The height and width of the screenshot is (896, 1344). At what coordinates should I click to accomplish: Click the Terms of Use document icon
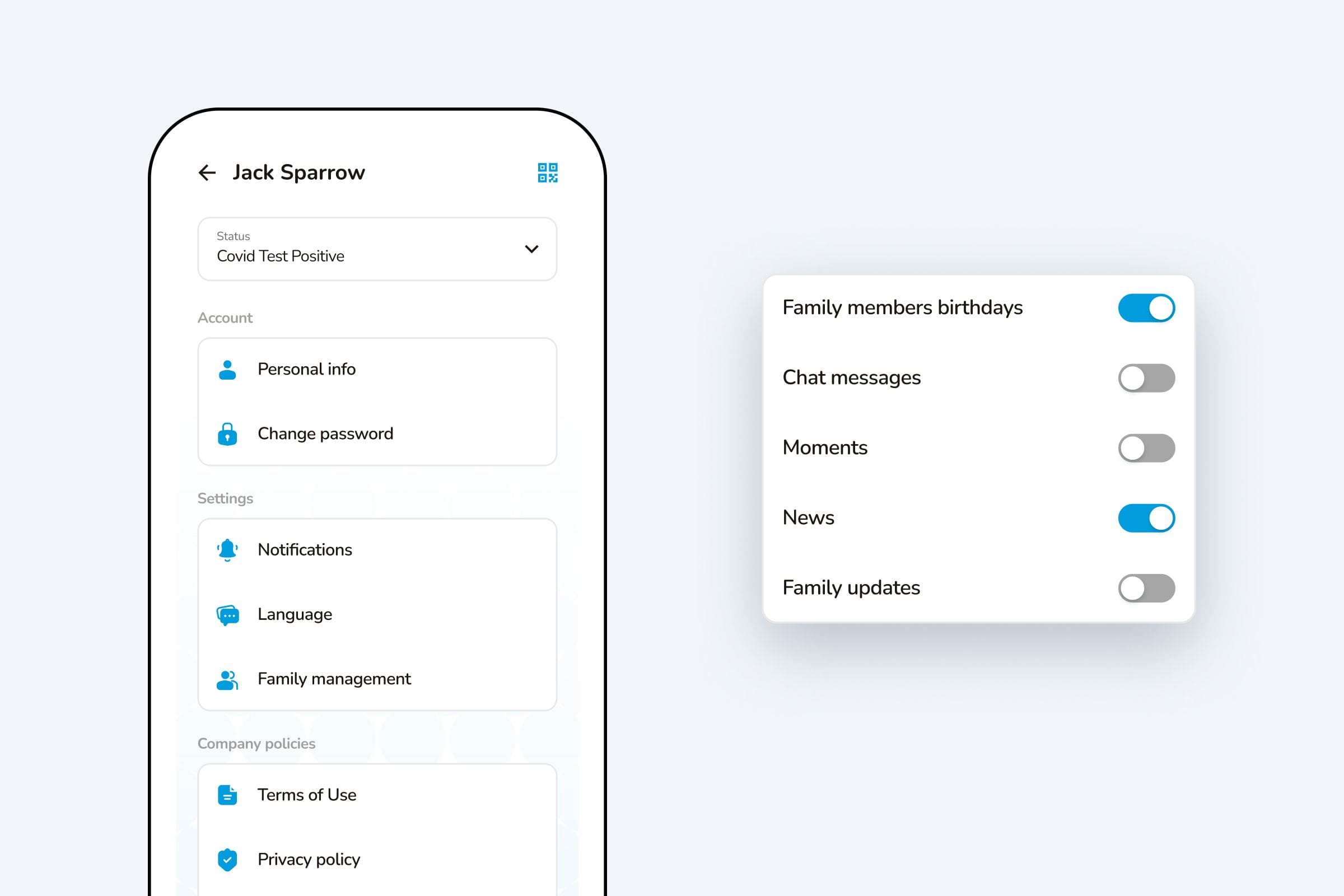coord(227,795)
